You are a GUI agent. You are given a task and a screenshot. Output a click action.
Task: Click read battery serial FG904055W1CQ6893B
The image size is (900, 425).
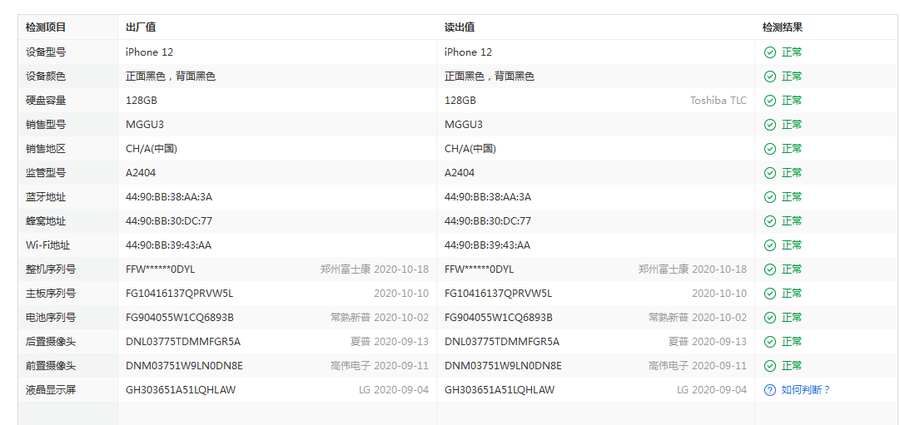tap(498, 318)
